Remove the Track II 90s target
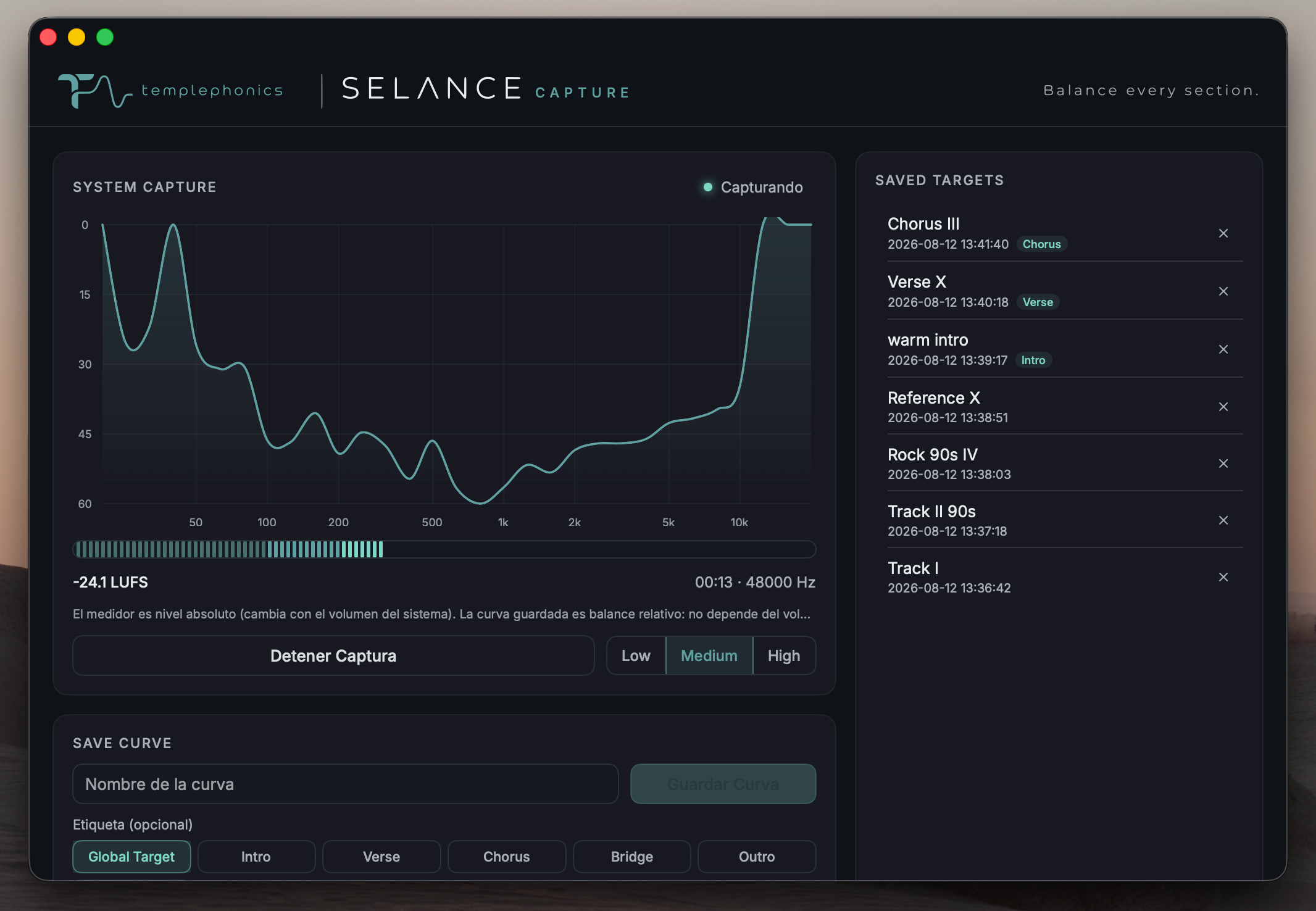This screenshot has height=911, width=1316. click(x=1223, y=520)
